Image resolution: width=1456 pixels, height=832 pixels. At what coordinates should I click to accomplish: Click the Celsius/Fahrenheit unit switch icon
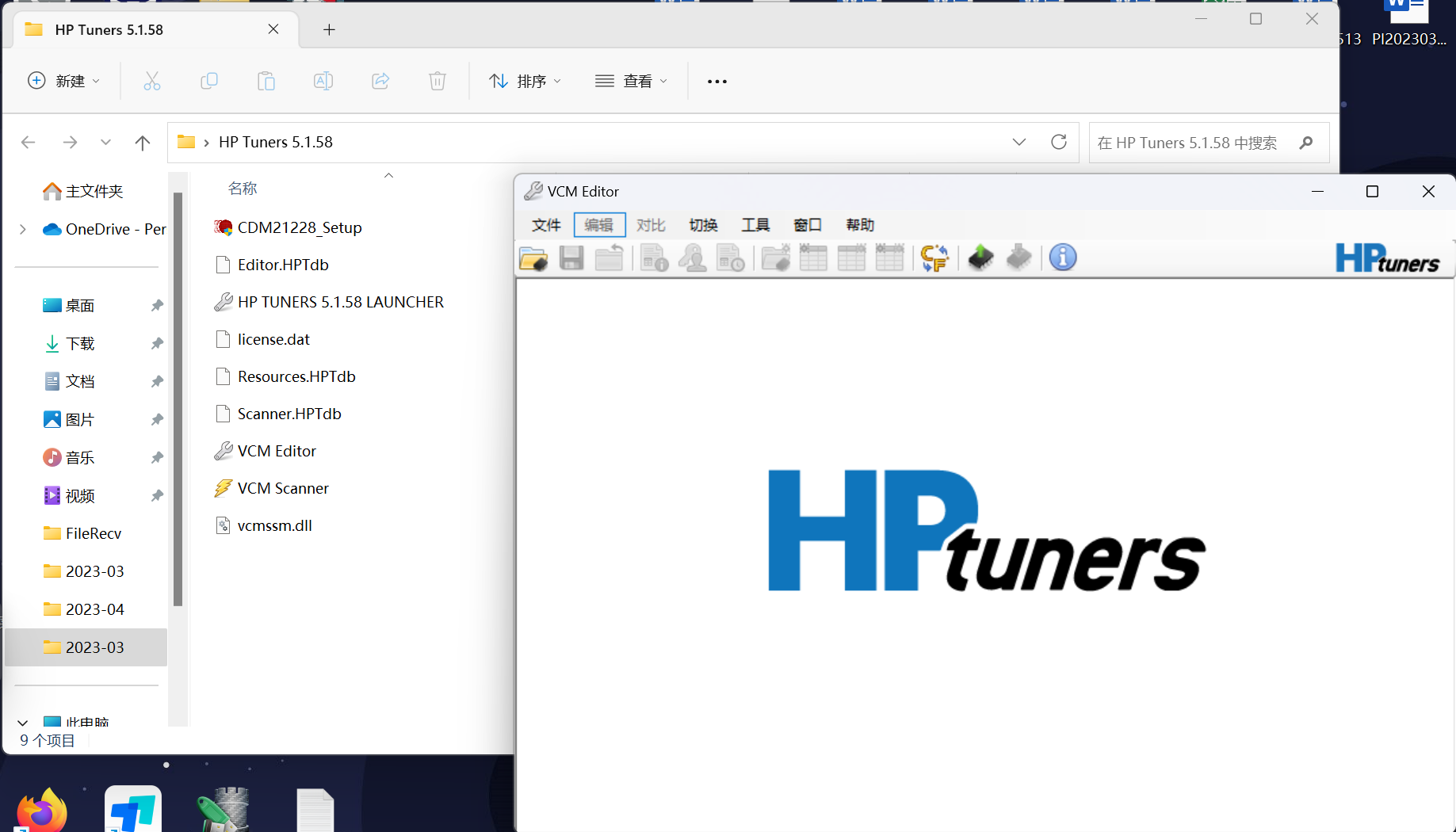[x=934, y=258]
